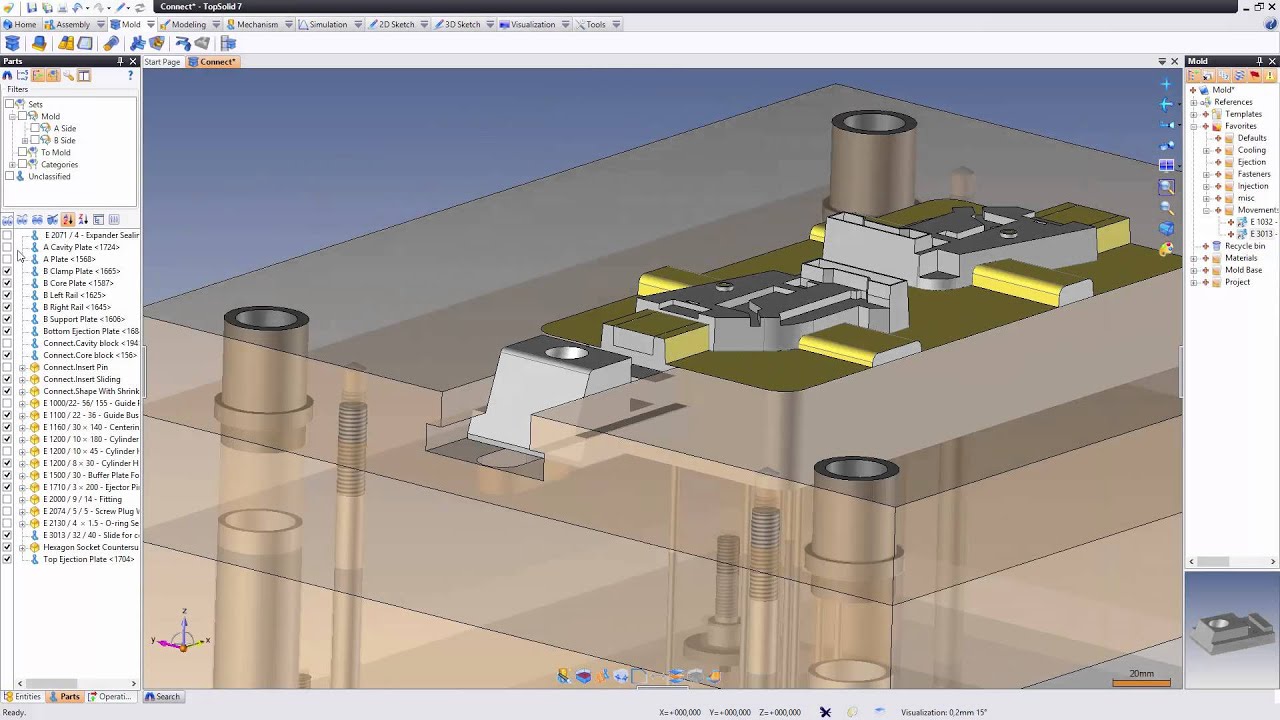Click the zoom window magnifier icon

(1166, 187)
